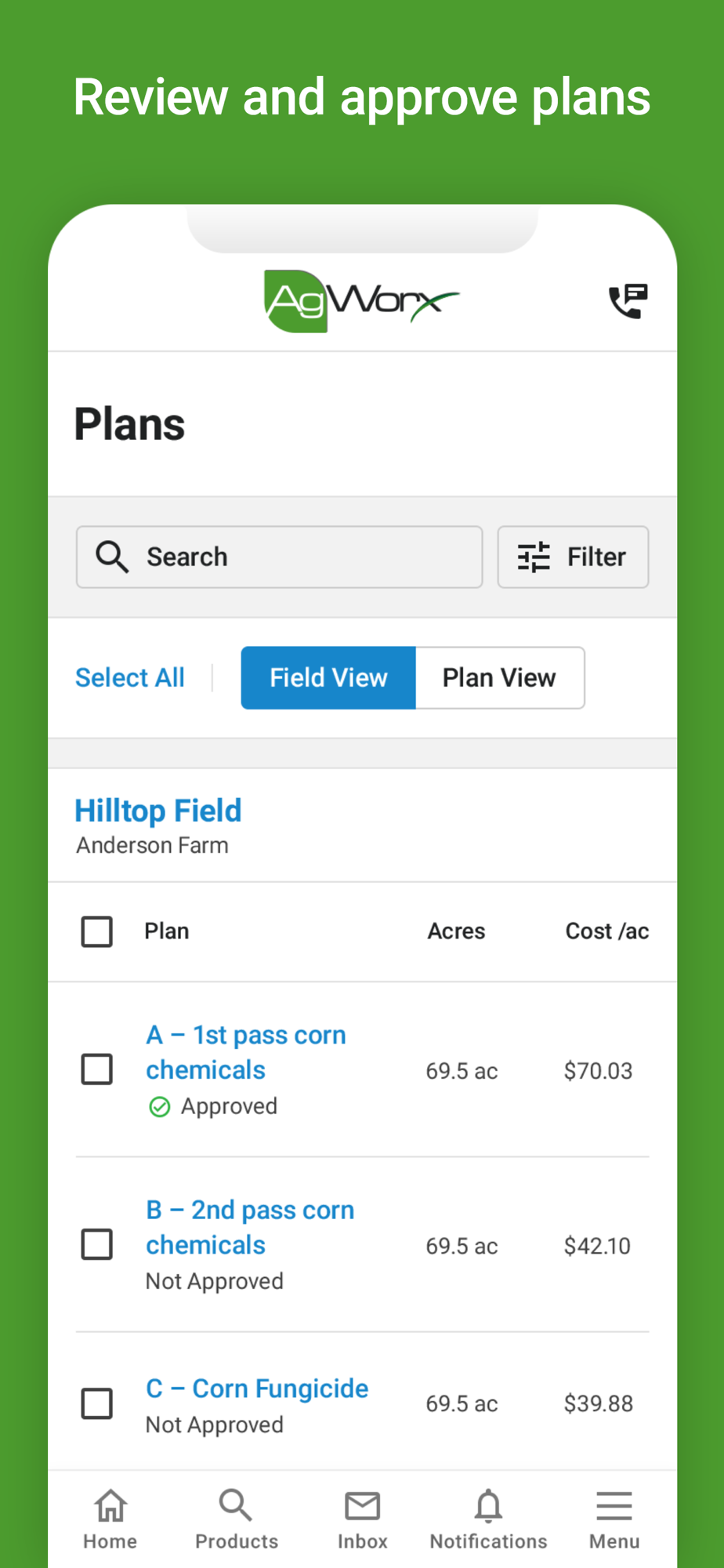Viewport: 724px width, 1568px height.
Task: Open the Inbox envelope icon
Action: 362,1505
